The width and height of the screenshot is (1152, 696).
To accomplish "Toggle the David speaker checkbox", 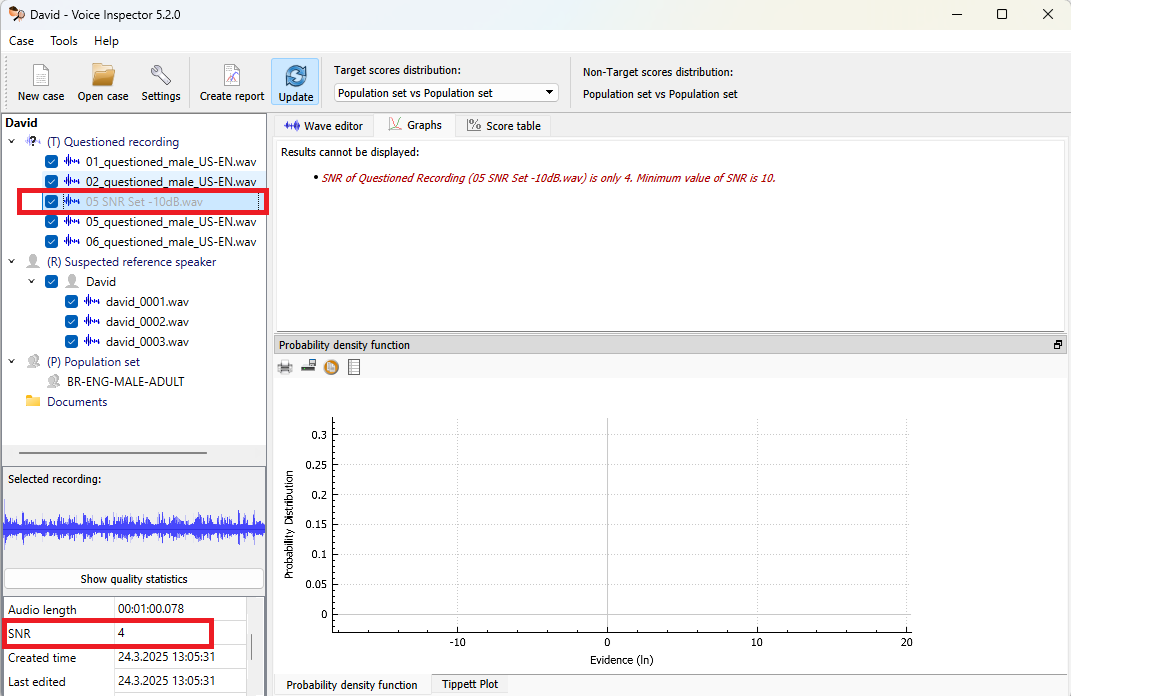I will click(51, 281).
